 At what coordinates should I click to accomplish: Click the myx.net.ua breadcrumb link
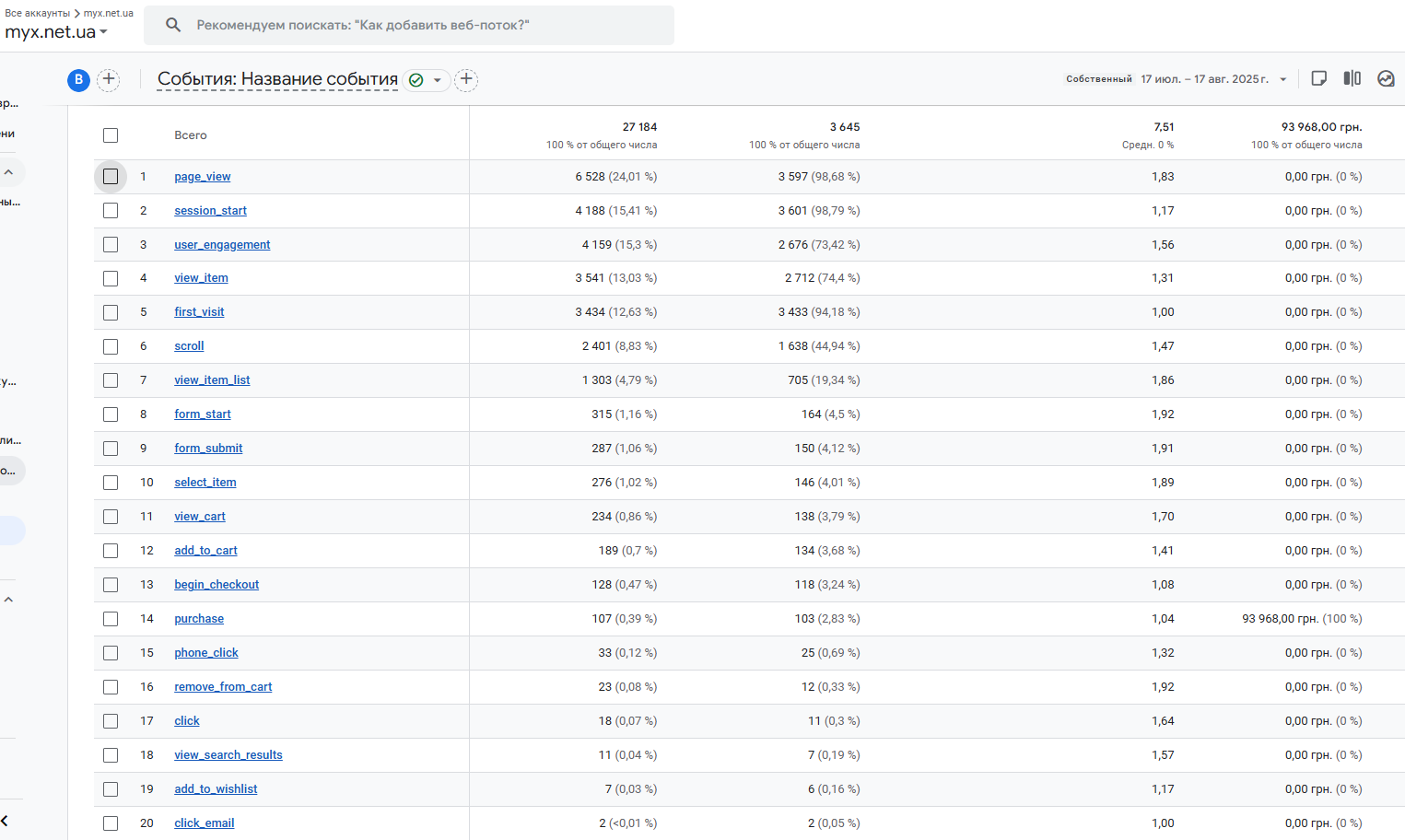(x=109, y=13)
